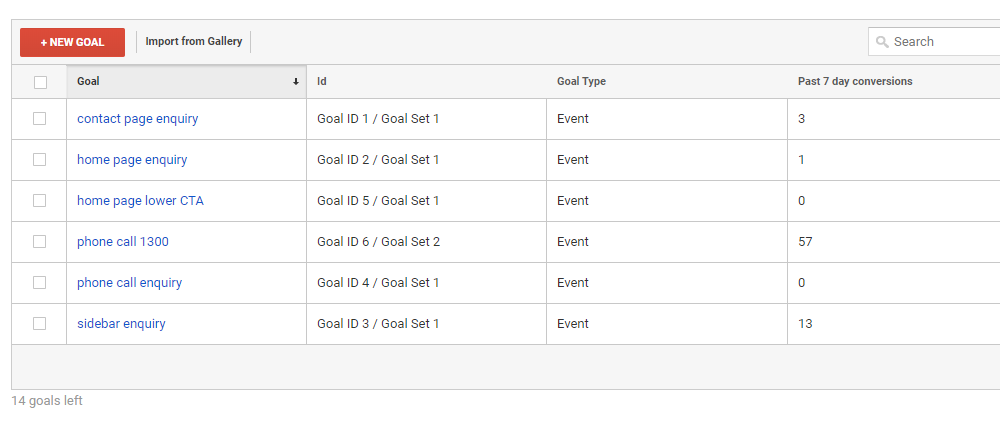Open the phone call 1300 goal
Image resolution: width=1000 pixels, height=443 pixels.
point(123,242)
